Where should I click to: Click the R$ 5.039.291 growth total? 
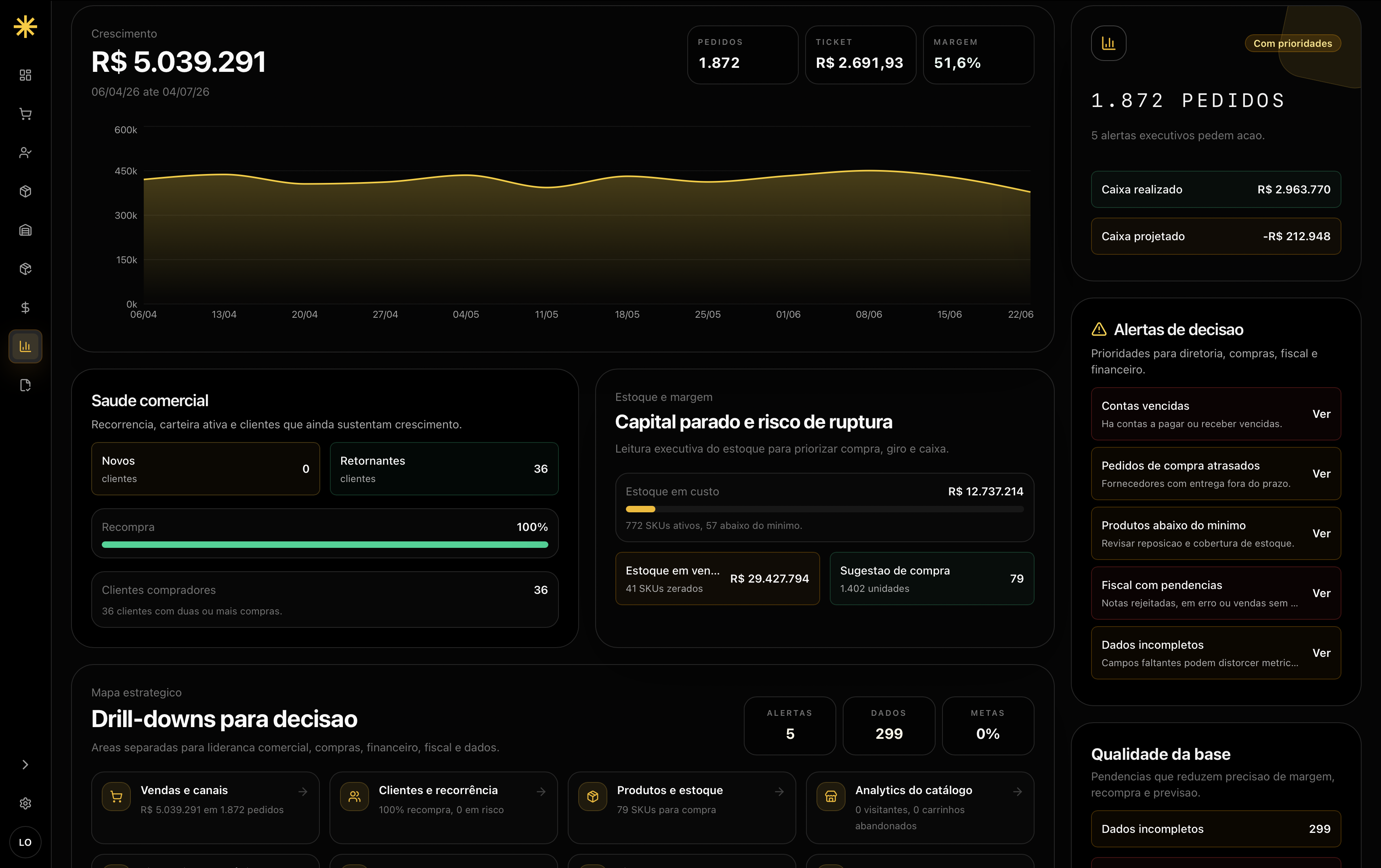point(178,61)
